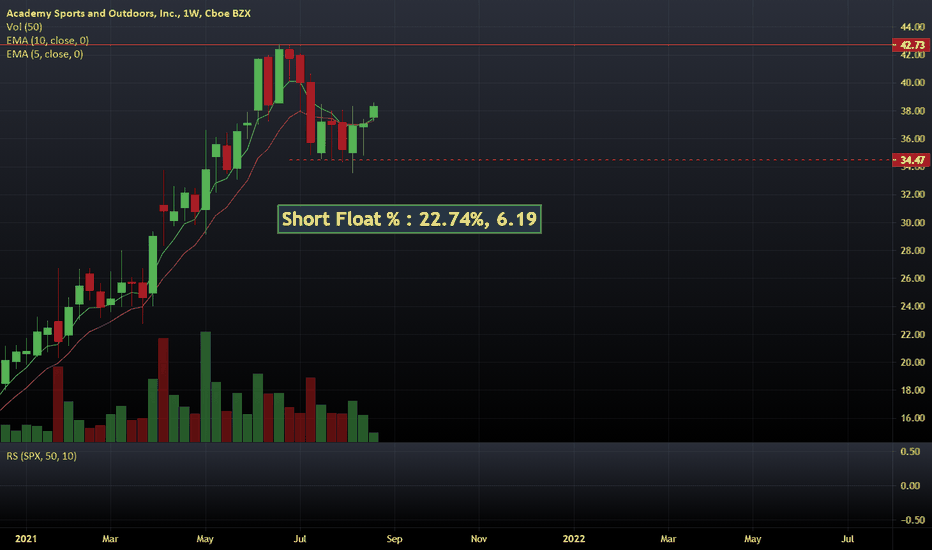Click the 38.00 price axis label
This screenshot has height=550, width=932.
coord(912,111)
